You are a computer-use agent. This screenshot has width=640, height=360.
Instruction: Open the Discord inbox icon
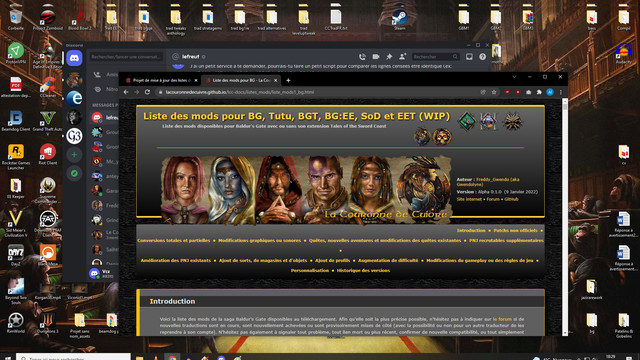(x=469, y=57)
